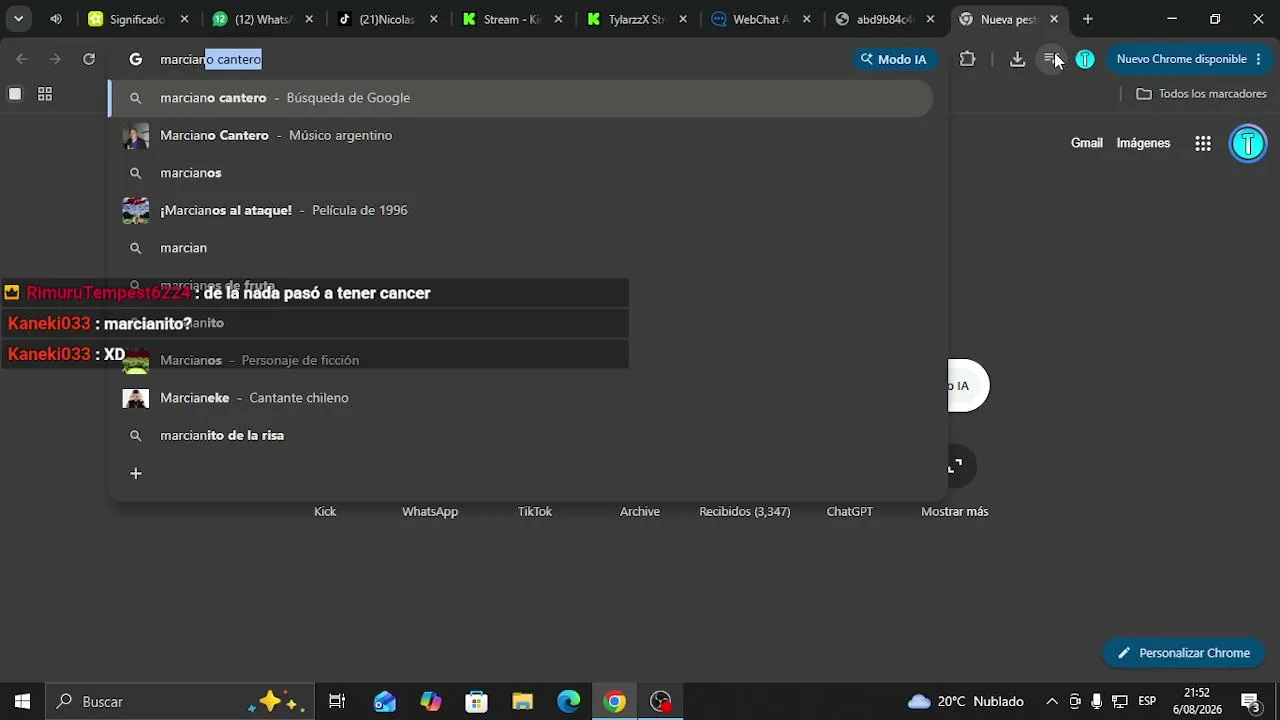
Task: Click the Archive shortcut
Action: point(640,511)
